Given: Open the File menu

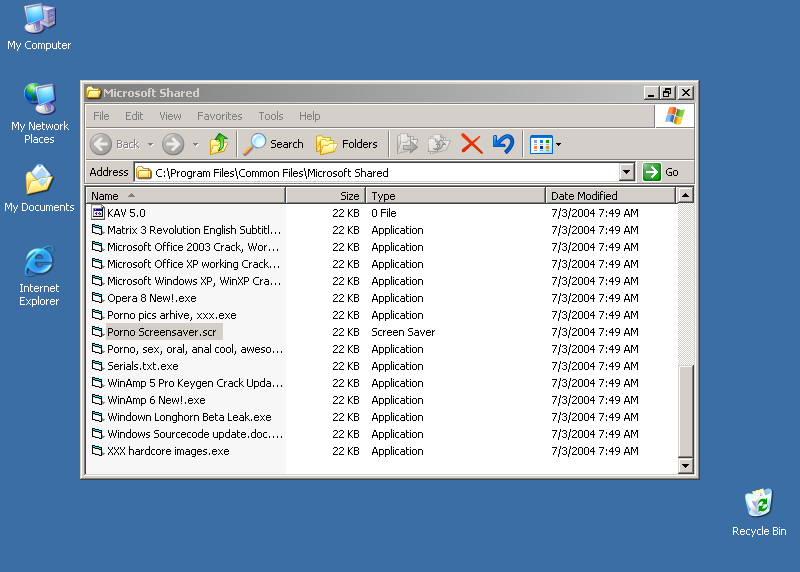Looking at the screenshot, I should (101, 116).
